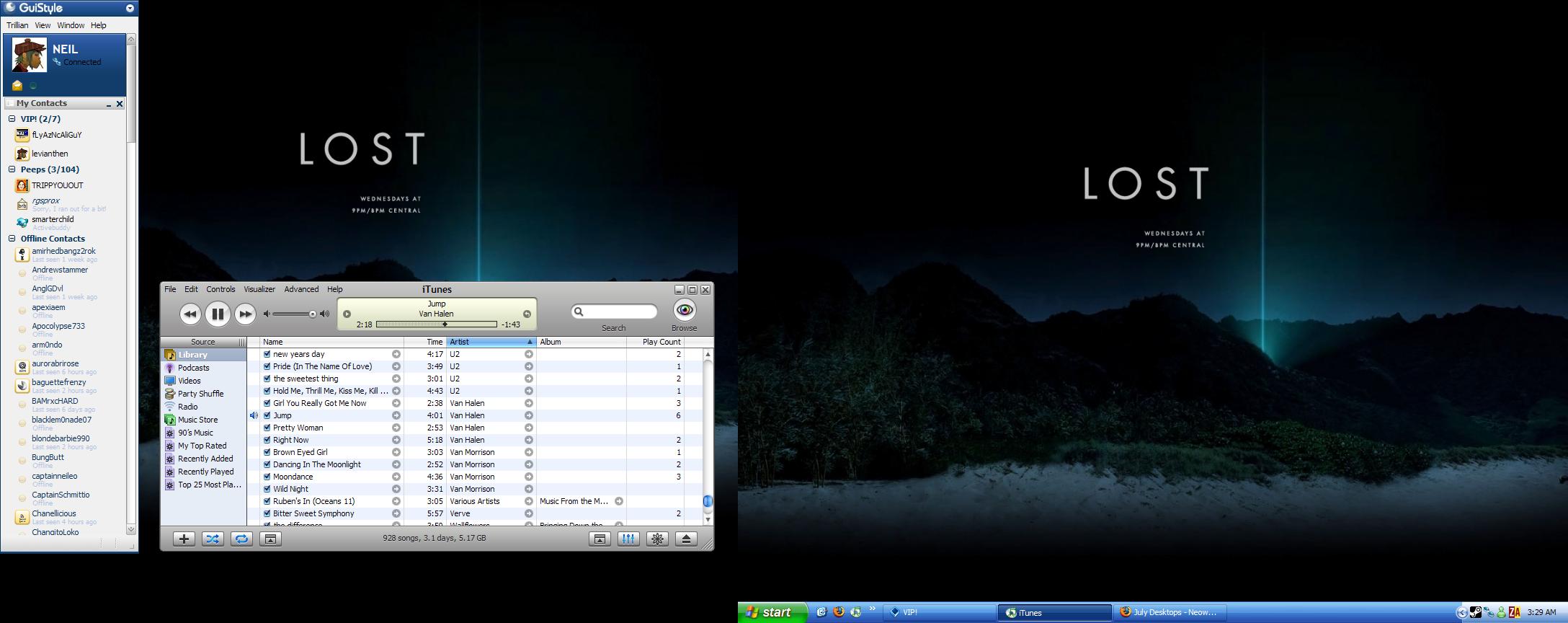Viewport: 1568px width, 623px height.
Task: Open the Advanced menu in iTunes
Action: pyautogui.click(x=301, y=289)
